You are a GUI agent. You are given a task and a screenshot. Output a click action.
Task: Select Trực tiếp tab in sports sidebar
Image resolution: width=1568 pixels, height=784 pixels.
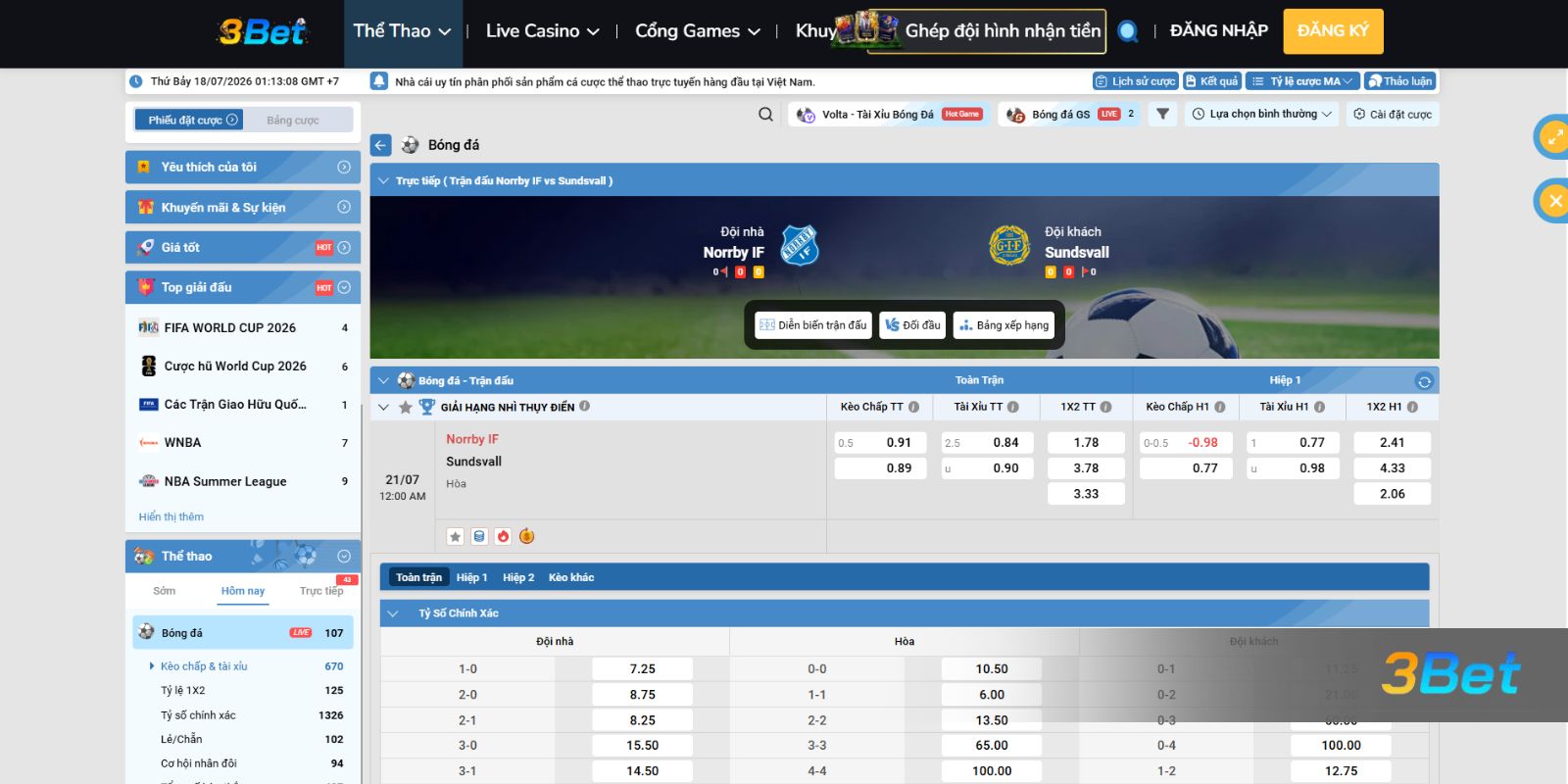321,591
